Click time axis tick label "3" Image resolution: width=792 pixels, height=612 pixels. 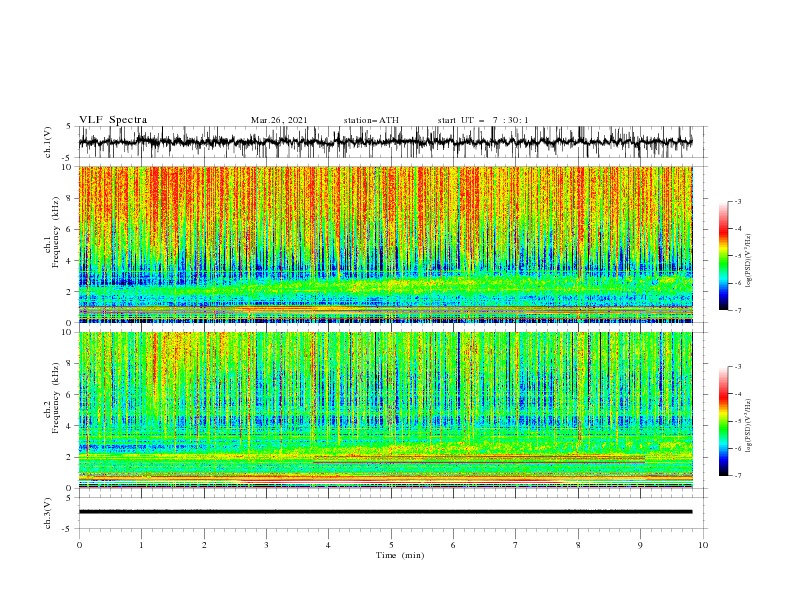(266, 545)
